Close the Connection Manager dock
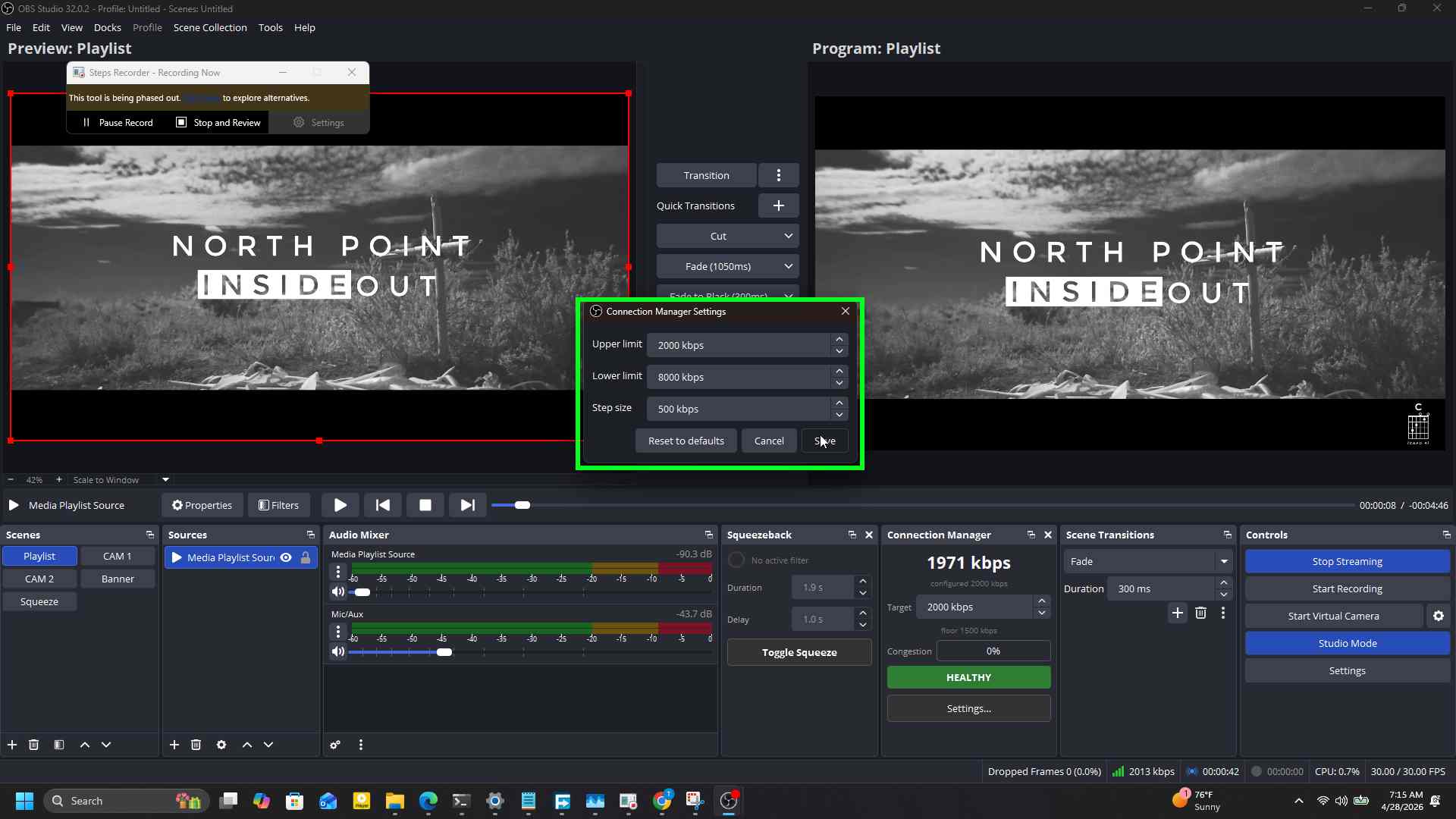The width and height of the screenshot is (1456, 819). (x=1048, y=535)
